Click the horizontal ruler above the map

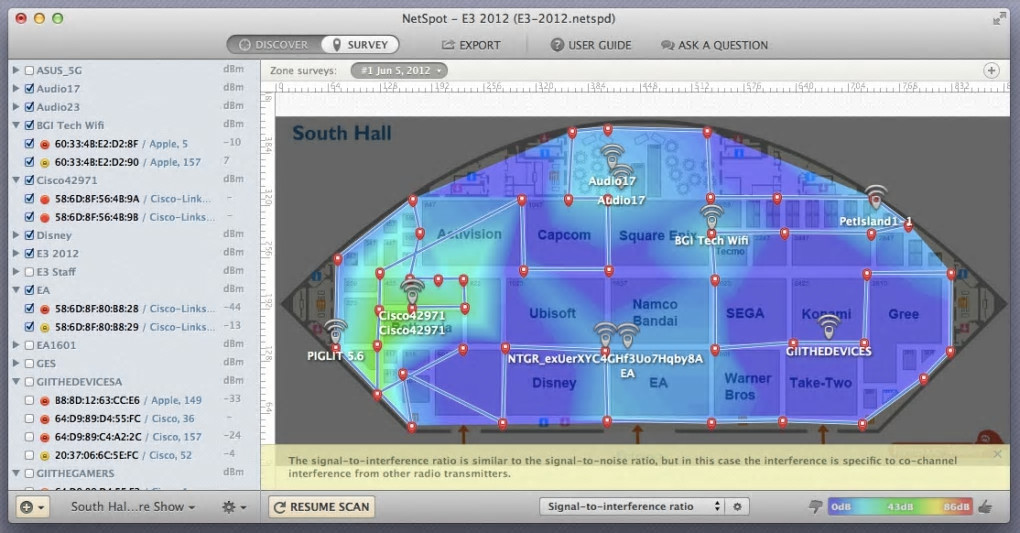pos(641,87)
